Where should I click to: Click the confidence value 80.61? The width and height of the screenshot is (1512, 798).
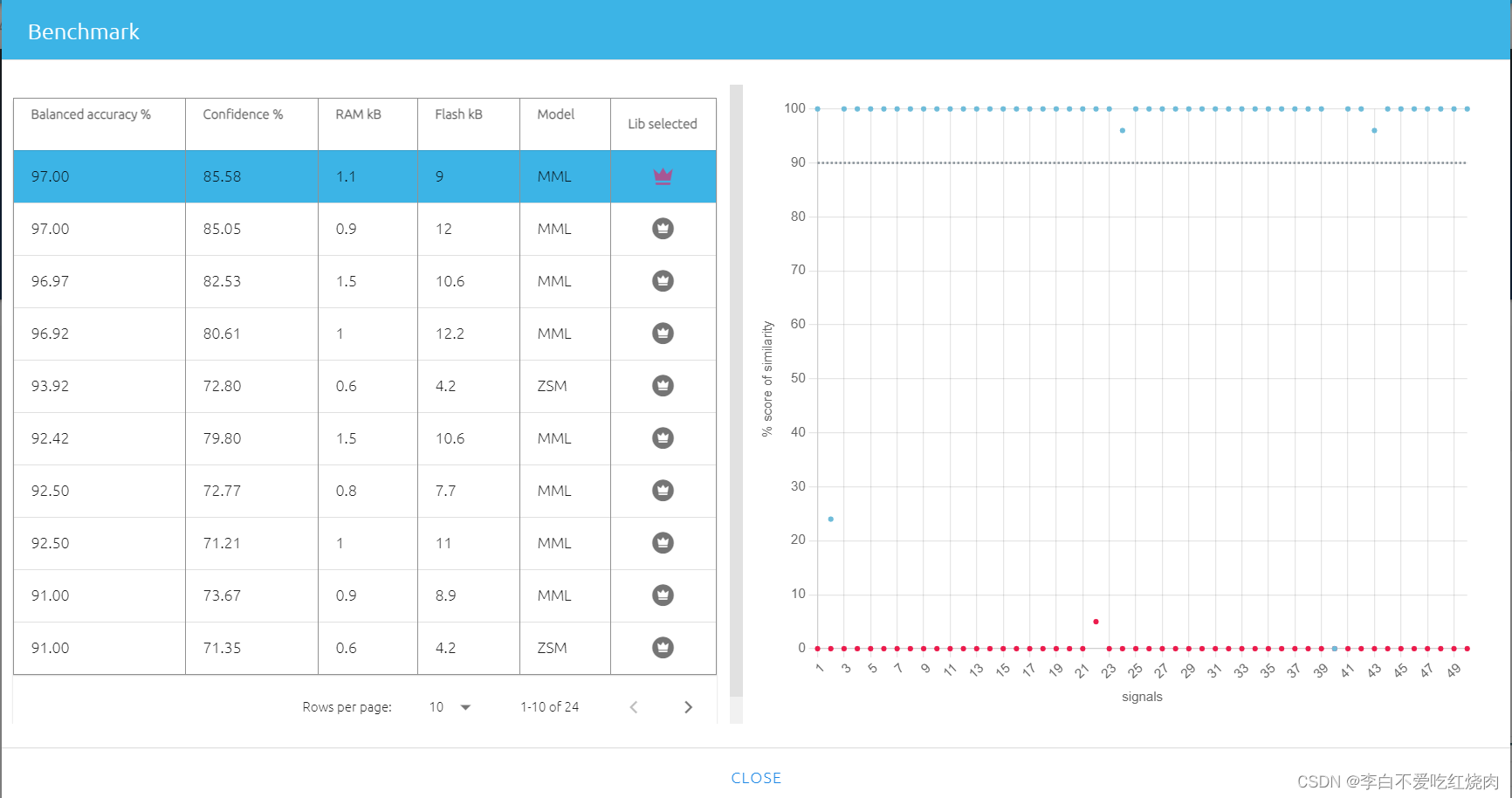[x=222, y=334]
